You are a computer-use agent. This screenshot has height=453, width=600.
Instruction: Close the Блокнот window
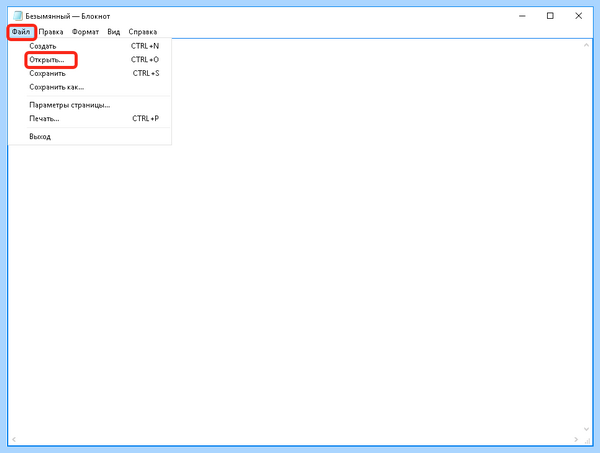click(579, 16)
